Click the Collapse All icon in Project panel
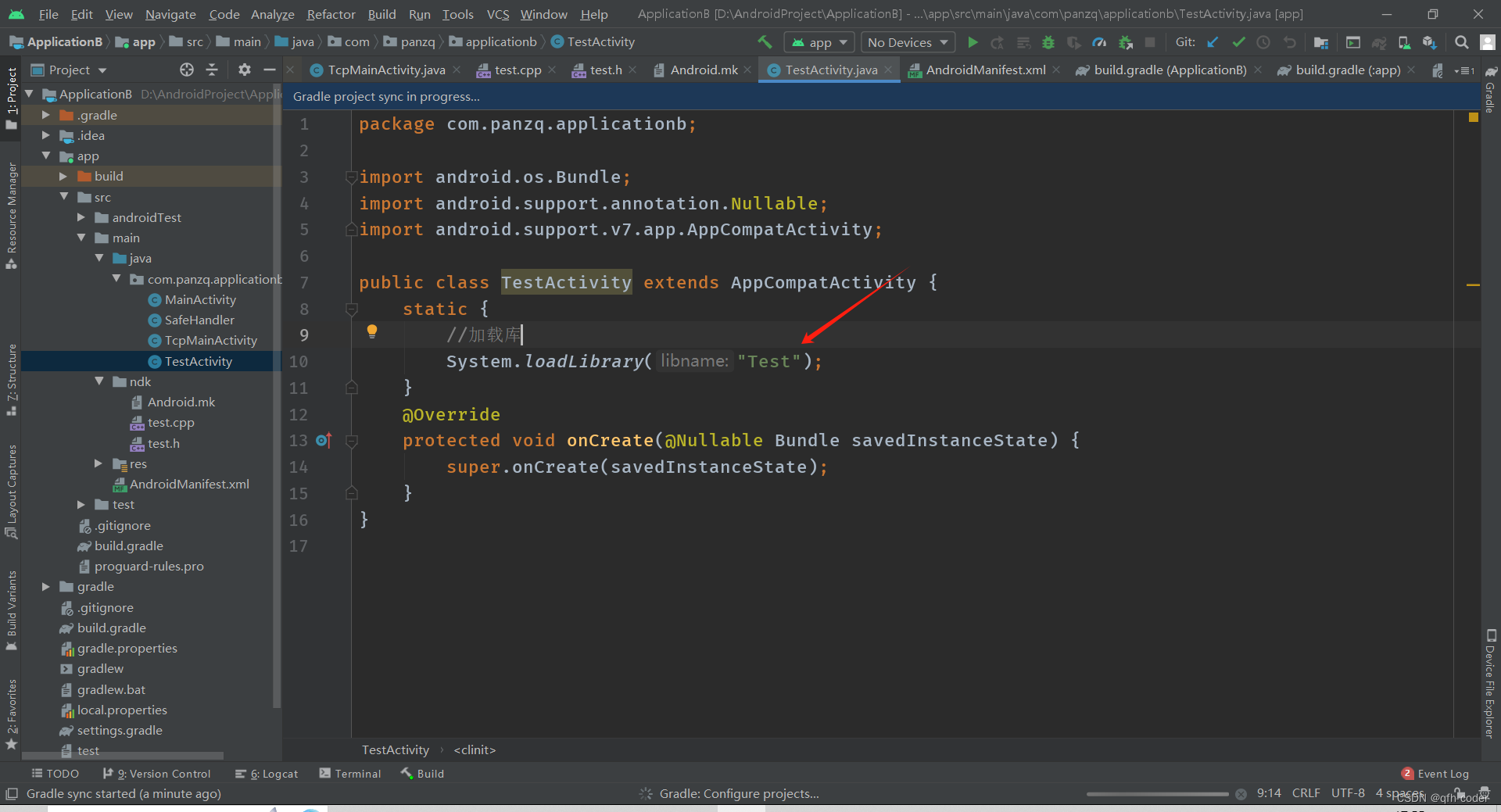Screen dimensions: 1501x812 tap(212, 70)
